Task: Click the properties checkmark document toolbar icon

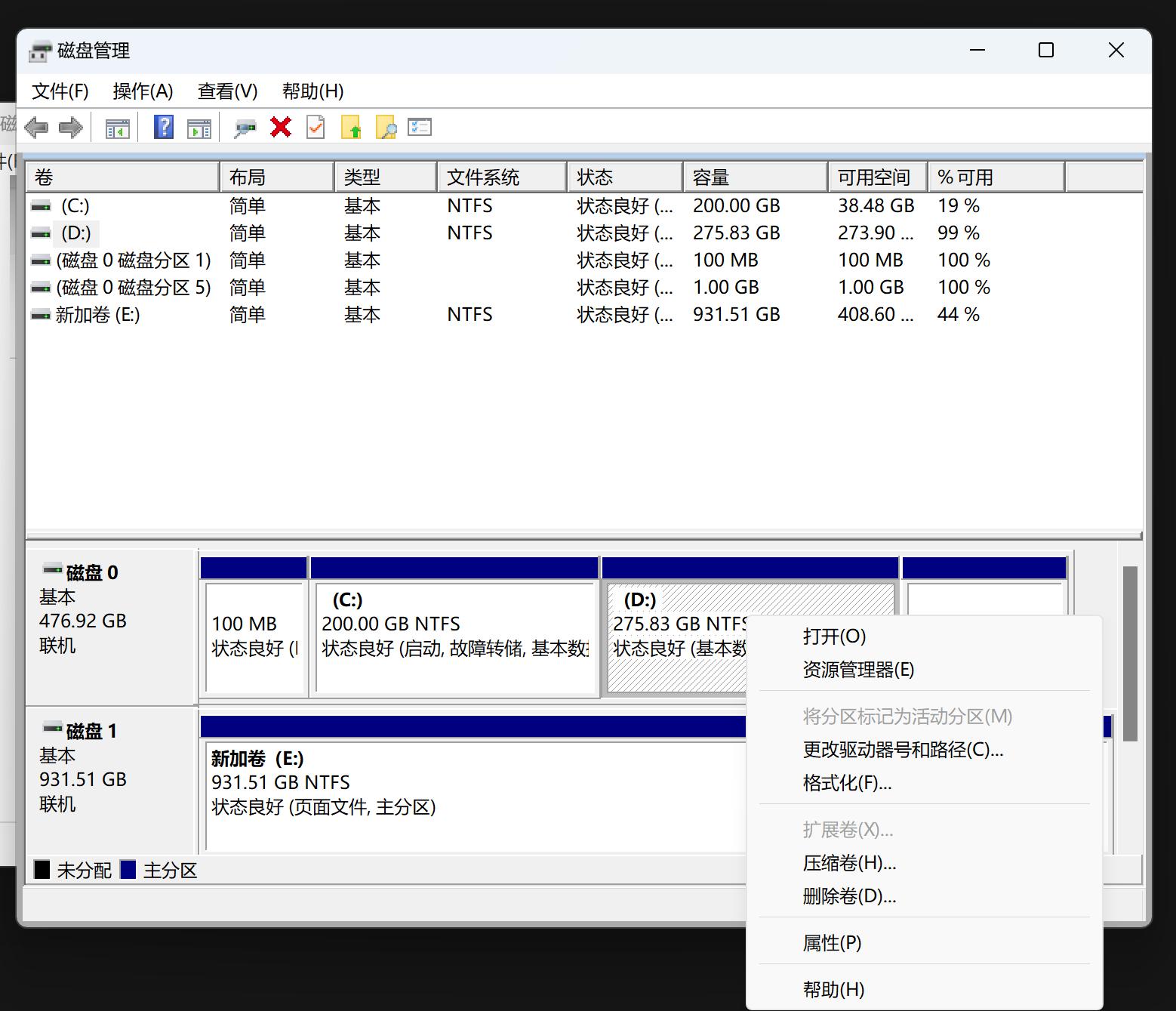Action: tap(316, 127)
